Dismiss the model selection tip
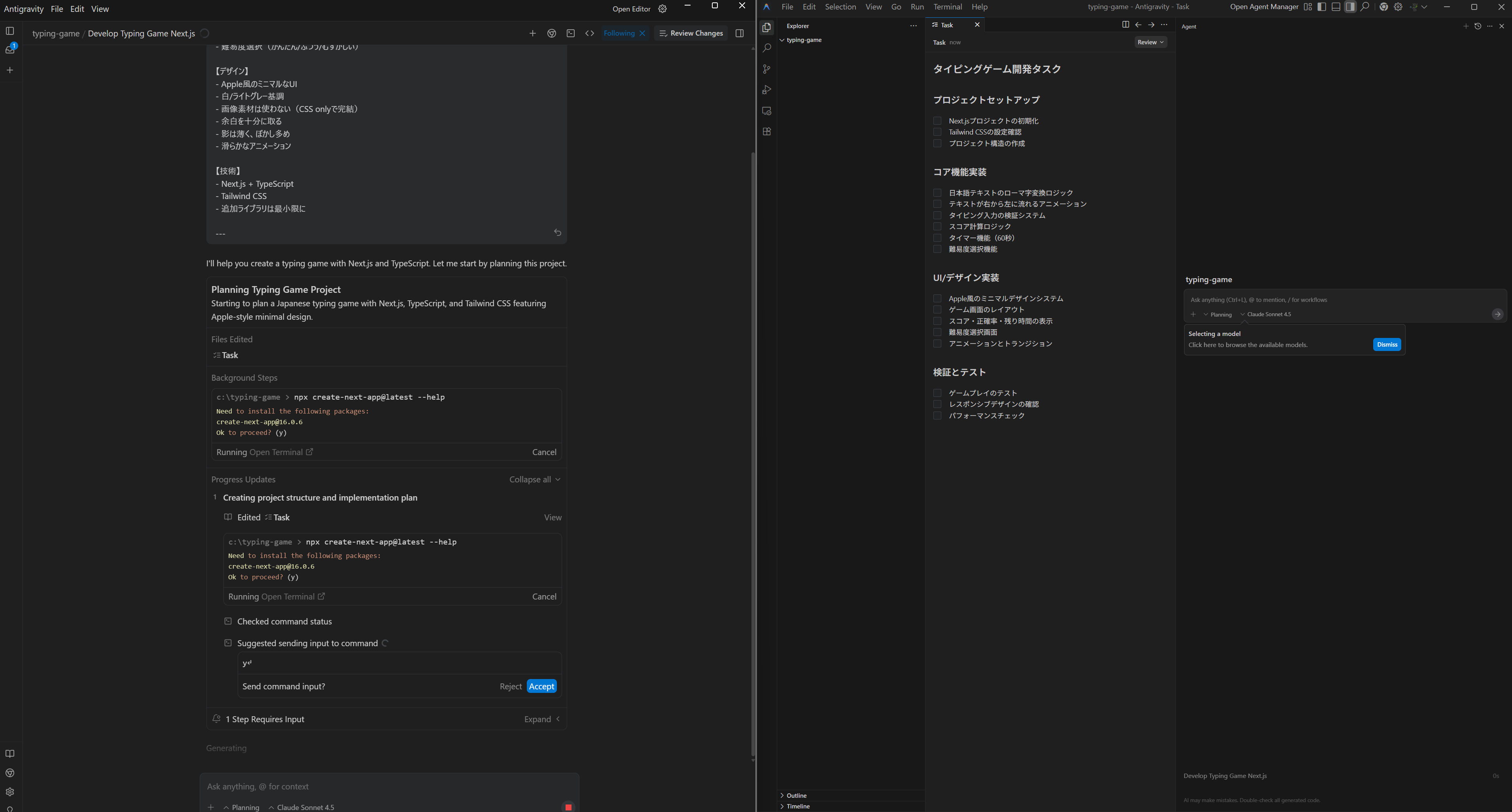Screen dimensions: 1512x812 click(1386, 345)
